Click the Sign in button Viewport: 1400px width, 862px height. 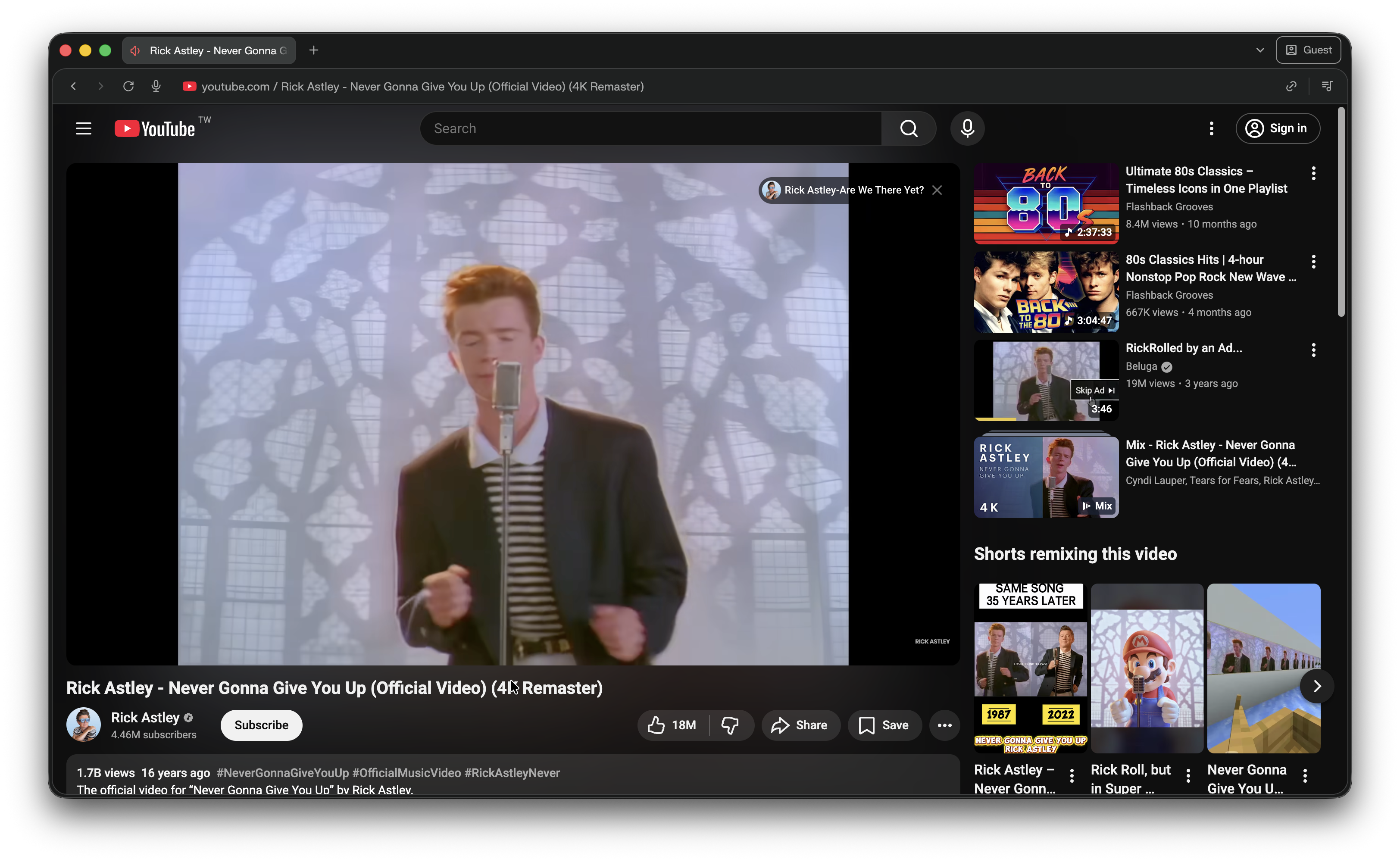1278,128
